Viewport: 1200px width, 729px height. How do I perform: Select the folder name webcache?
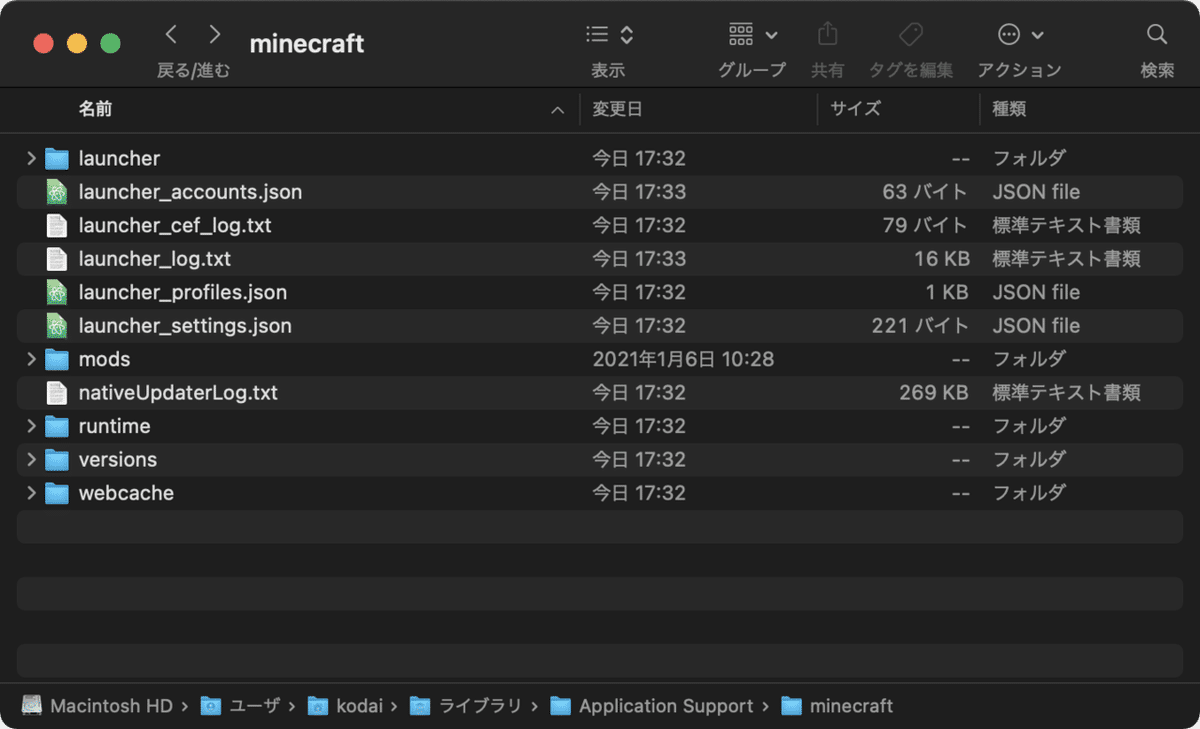pyautogui.click(x=126, y=492)
